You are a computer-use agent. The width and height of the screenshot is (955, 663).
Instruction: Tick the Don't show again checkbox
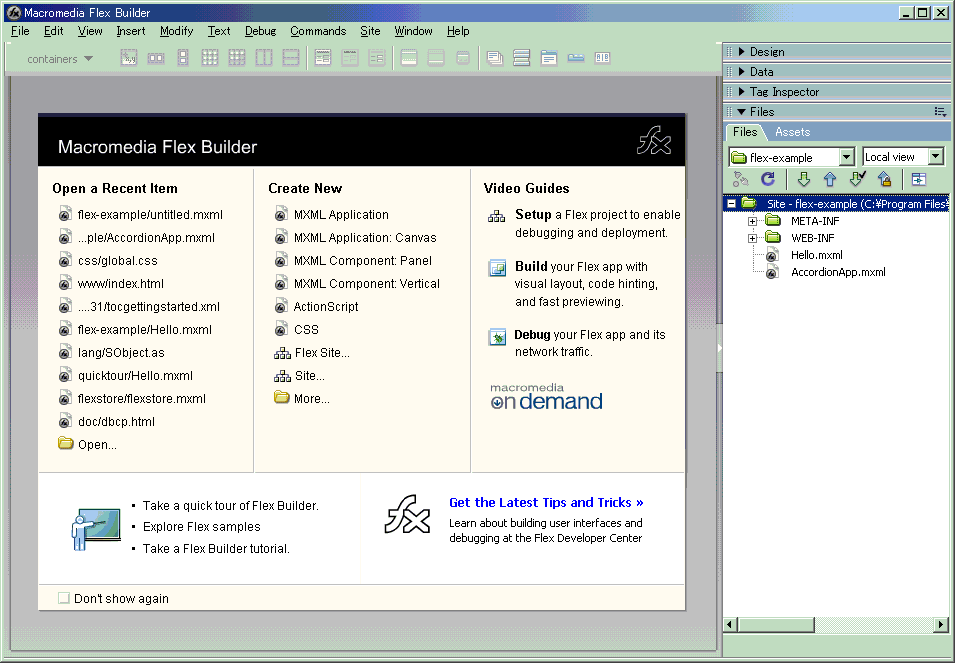[x=63, y=598]
